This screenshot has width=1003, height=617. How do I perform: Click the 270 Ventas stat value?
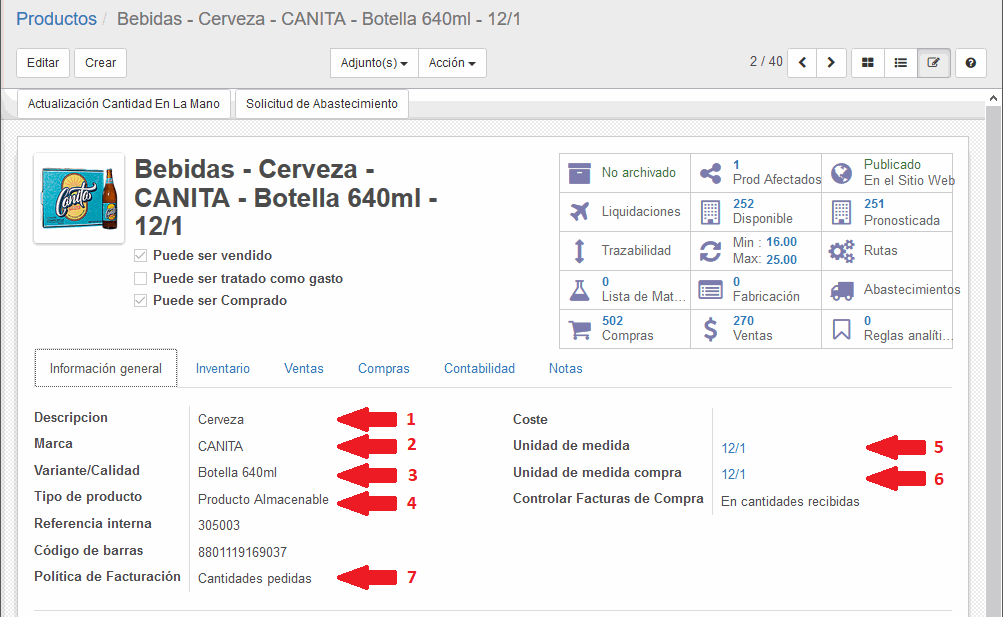point(743,321)
